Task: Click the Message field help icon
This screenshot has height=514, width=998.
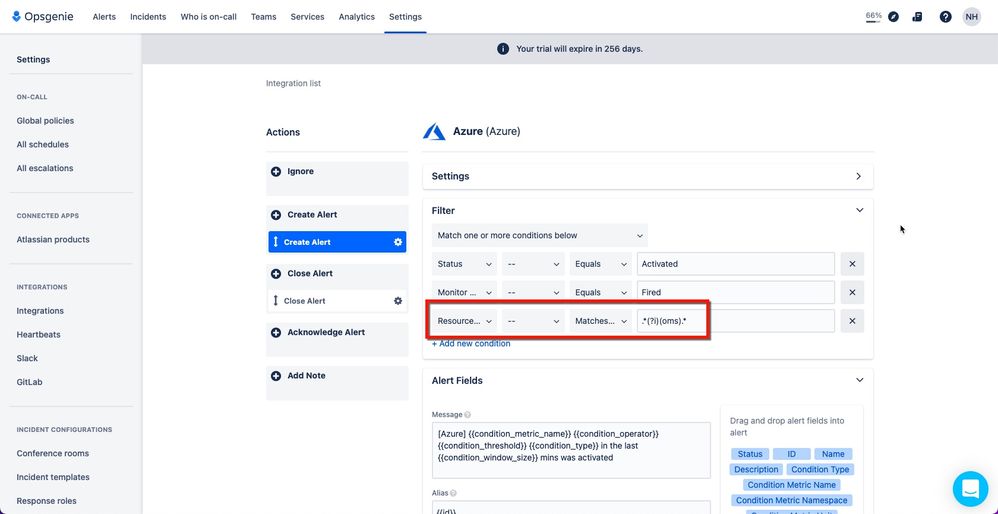Action: 468,415
